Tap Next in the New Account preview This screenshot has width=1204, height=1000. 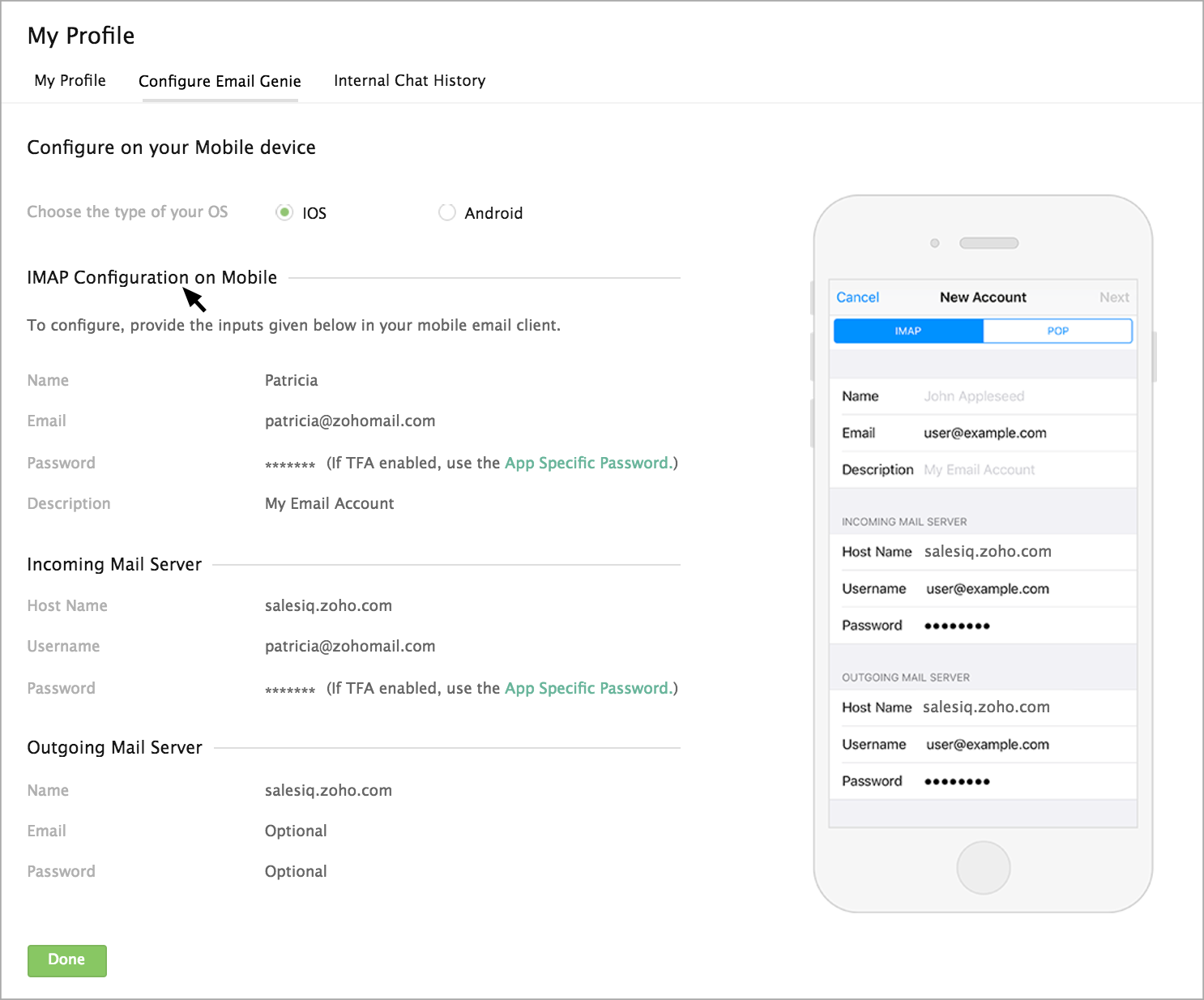1114,297
